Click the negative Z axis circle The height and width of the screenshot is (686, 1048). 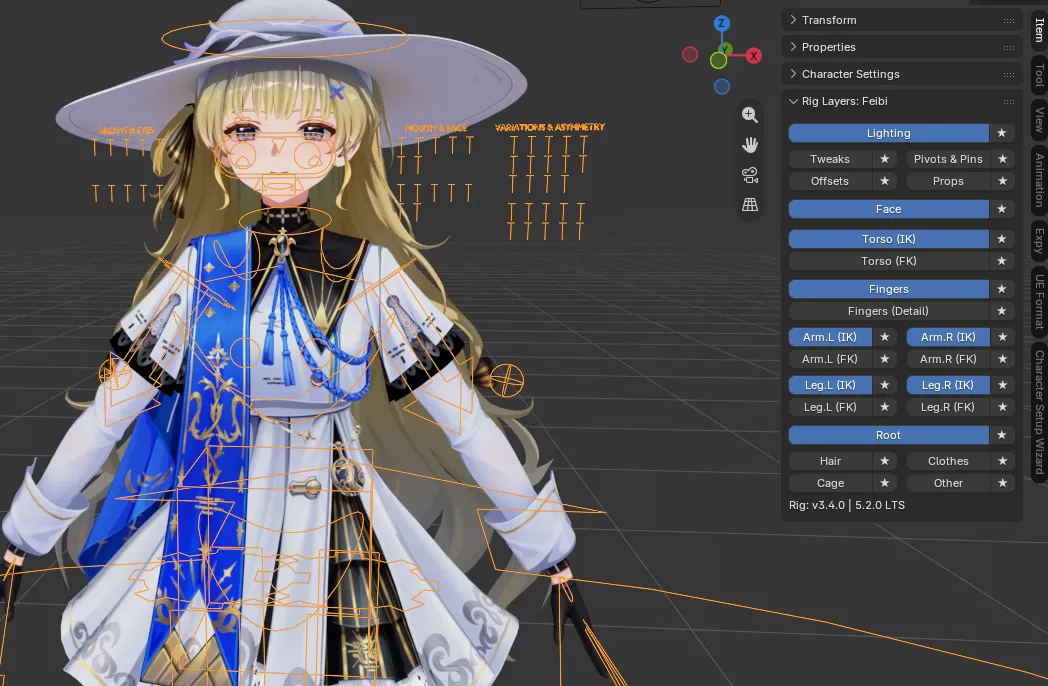[722, 86]
